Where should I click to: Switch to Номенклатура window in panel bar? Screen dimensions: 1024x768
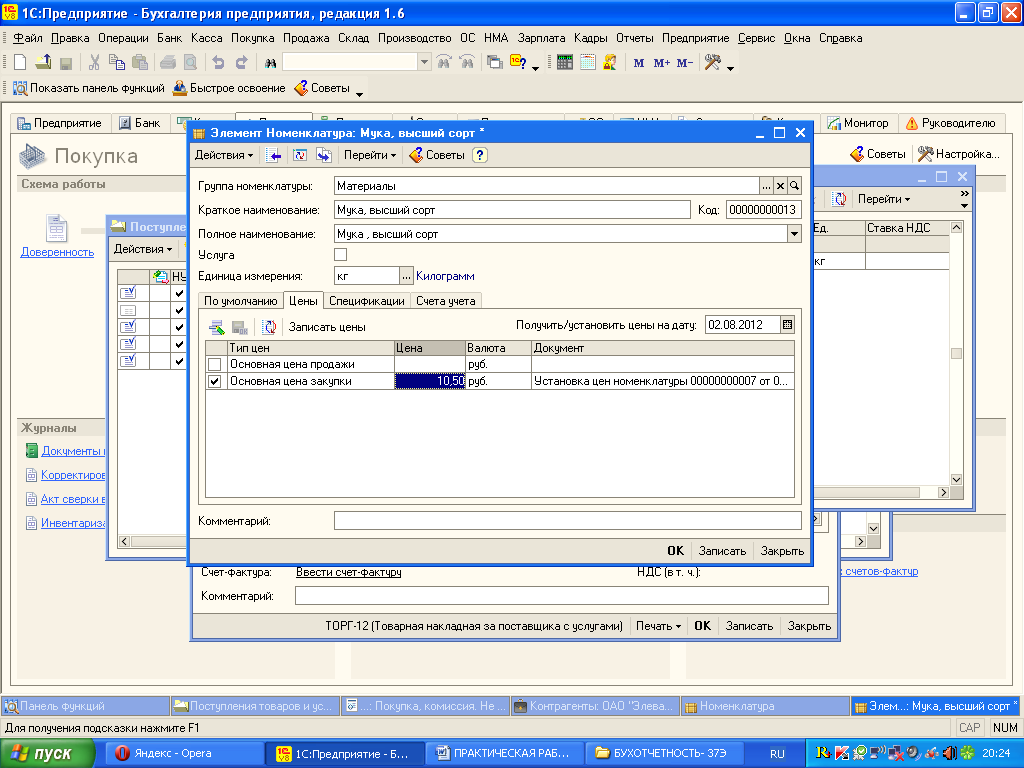(x=765, y=706)
